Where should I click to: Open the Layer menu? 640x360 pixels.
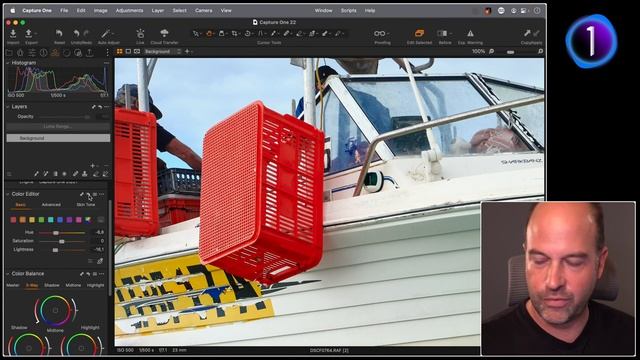[x=158, y=11]
